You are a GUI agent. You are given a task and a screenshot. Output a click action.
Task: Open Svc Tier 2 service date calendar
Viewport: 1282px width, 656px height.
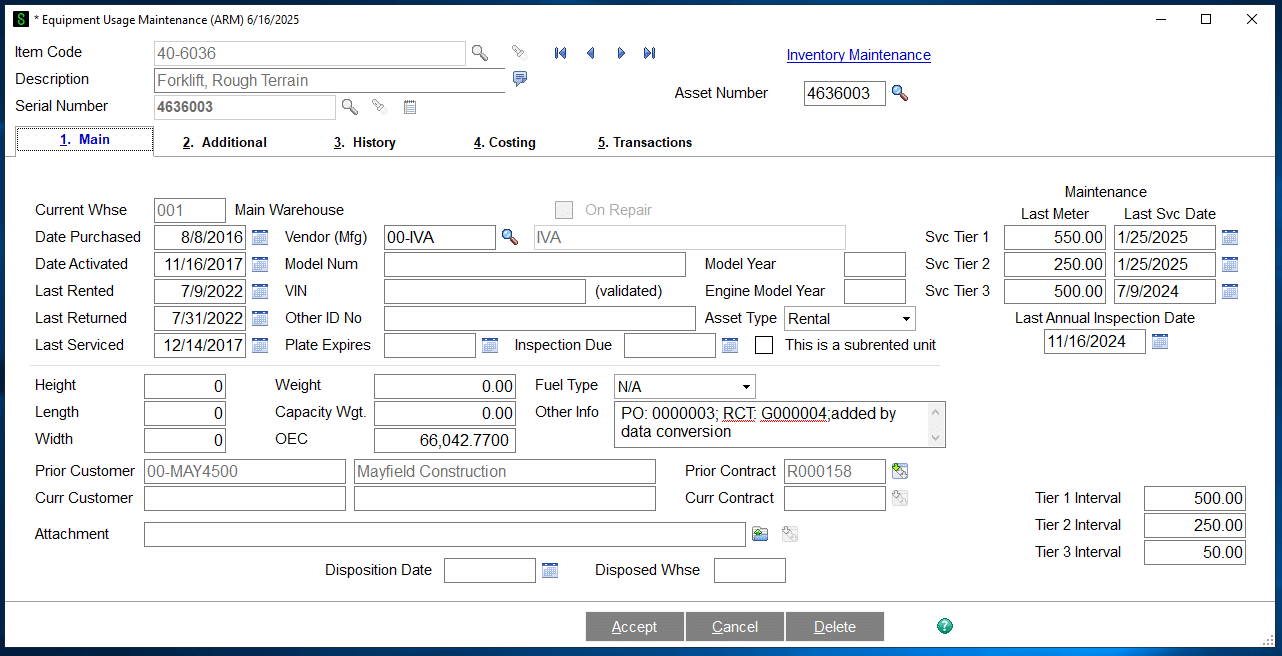pyautogui.click(x=1230, y=264)
